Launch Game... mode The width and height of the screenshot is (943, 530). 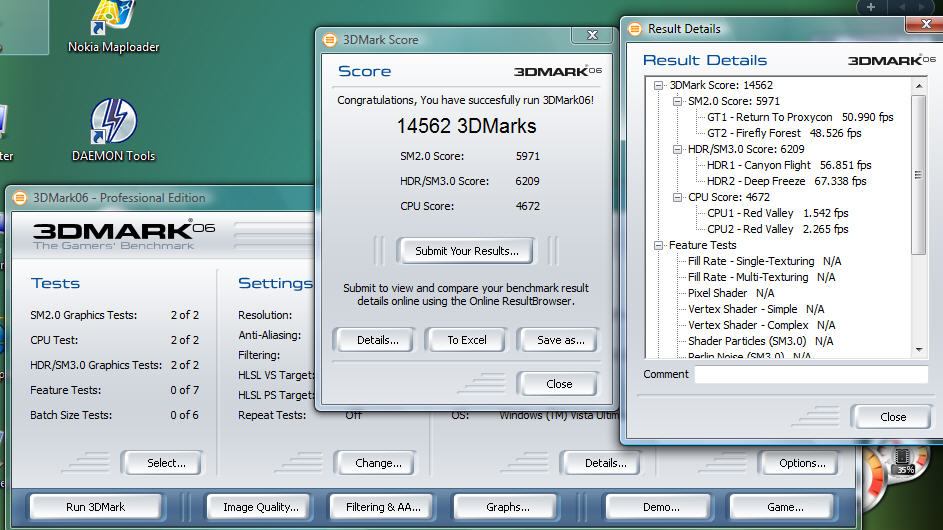click(x=784, y=507)
